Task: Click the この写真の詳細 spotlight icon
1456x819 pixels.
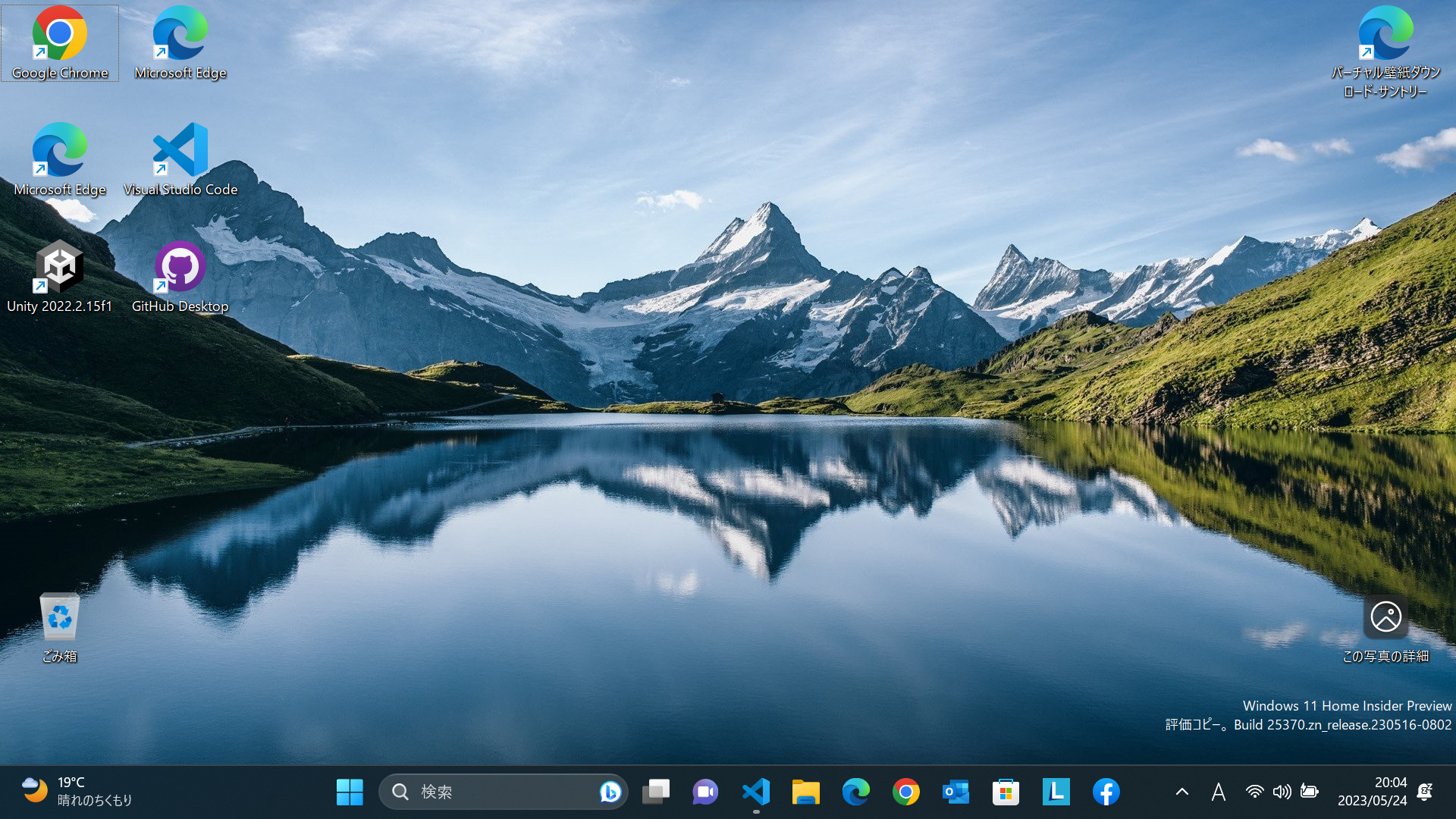Action: pos(1385,629)
